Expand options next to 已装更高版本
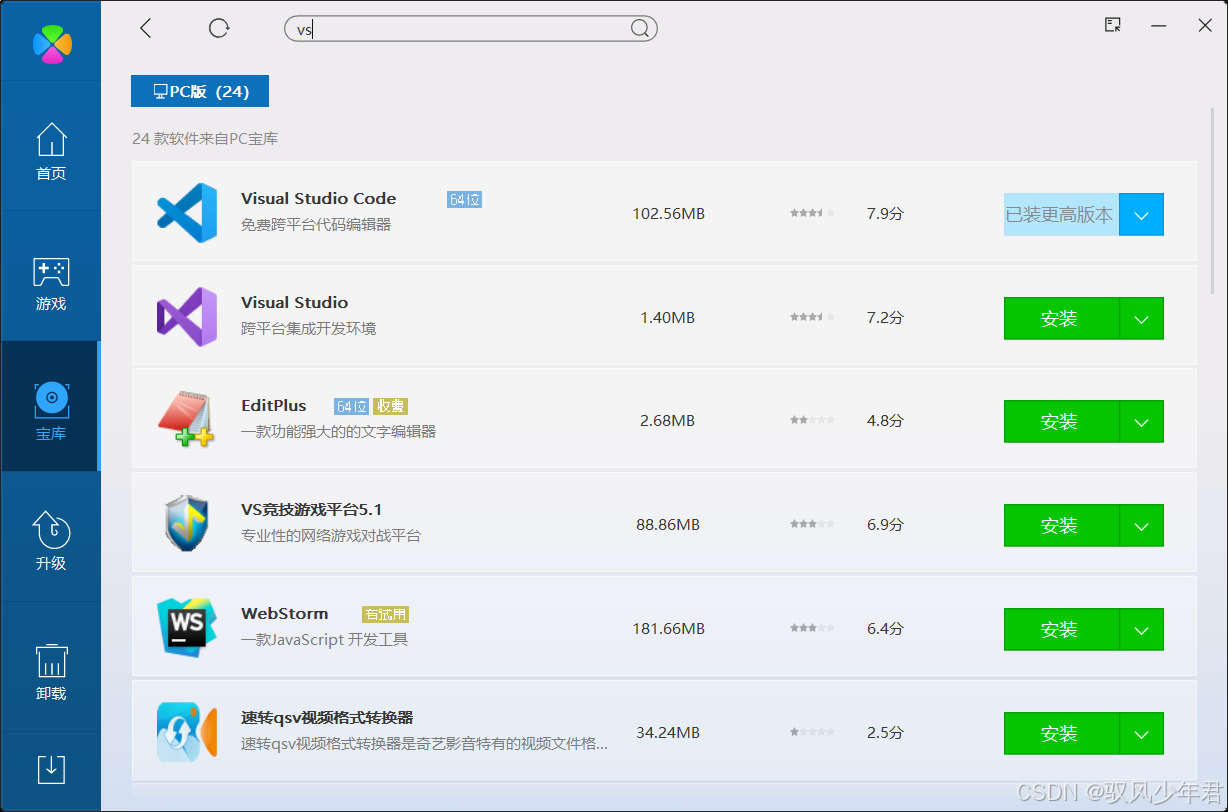 tap(1142, 214)
